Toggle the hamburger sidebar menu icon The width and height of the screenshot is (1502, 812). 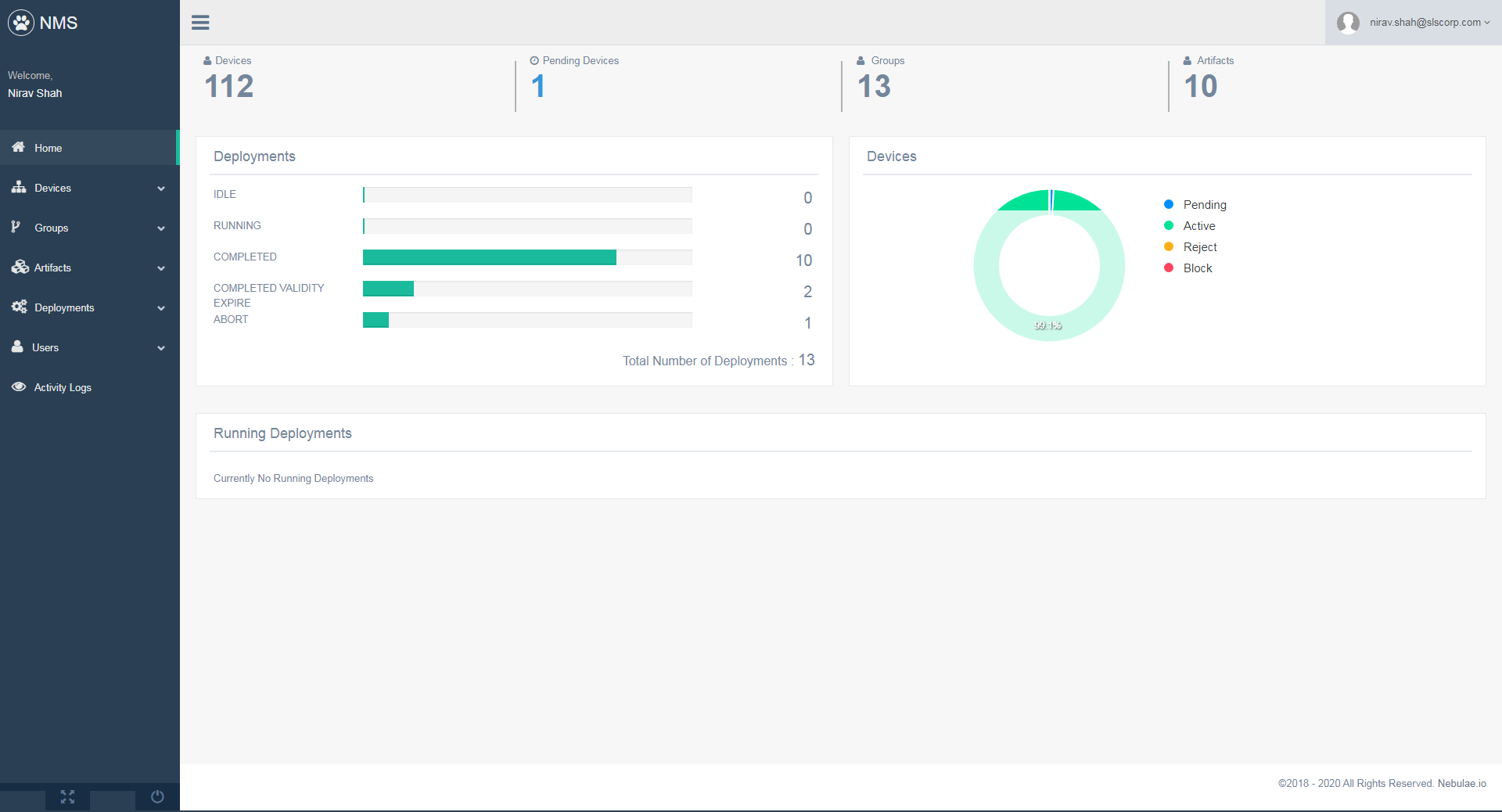click(x=200, y=23)
